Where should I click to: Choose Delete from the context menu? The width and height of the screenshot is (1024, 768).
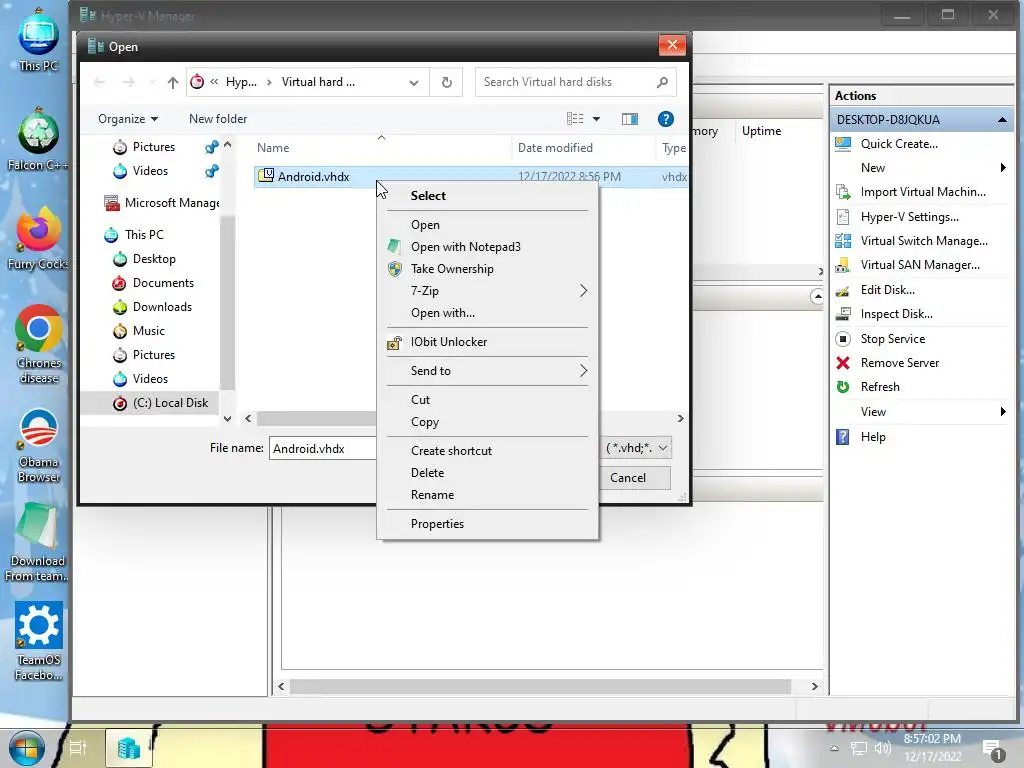coord(488,473)
